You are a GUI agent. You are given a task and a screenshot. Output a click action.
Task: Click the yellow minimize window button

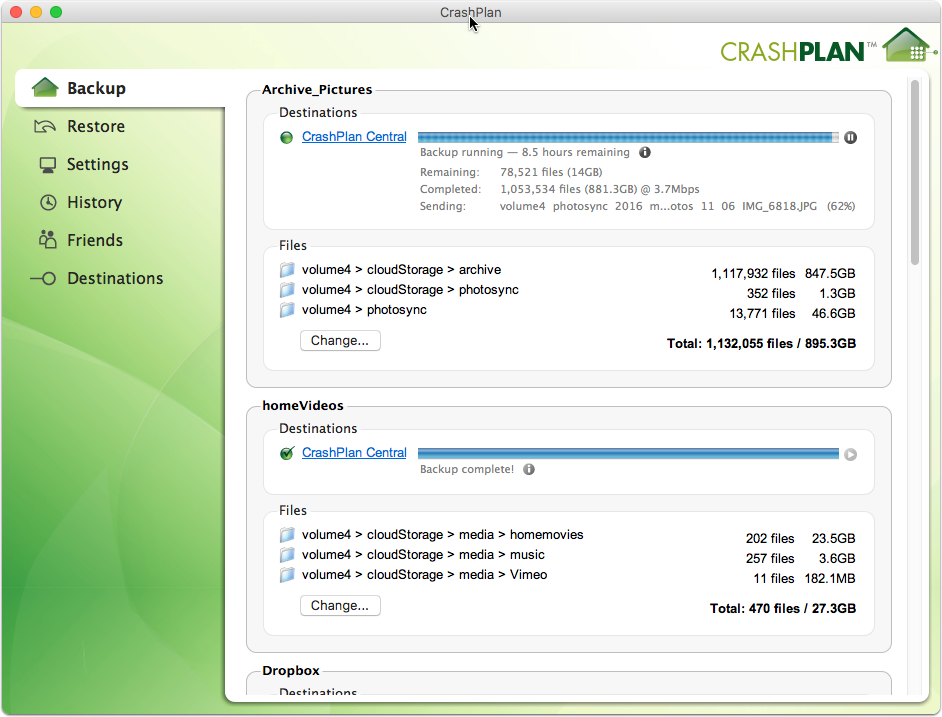tap(36, 12)
